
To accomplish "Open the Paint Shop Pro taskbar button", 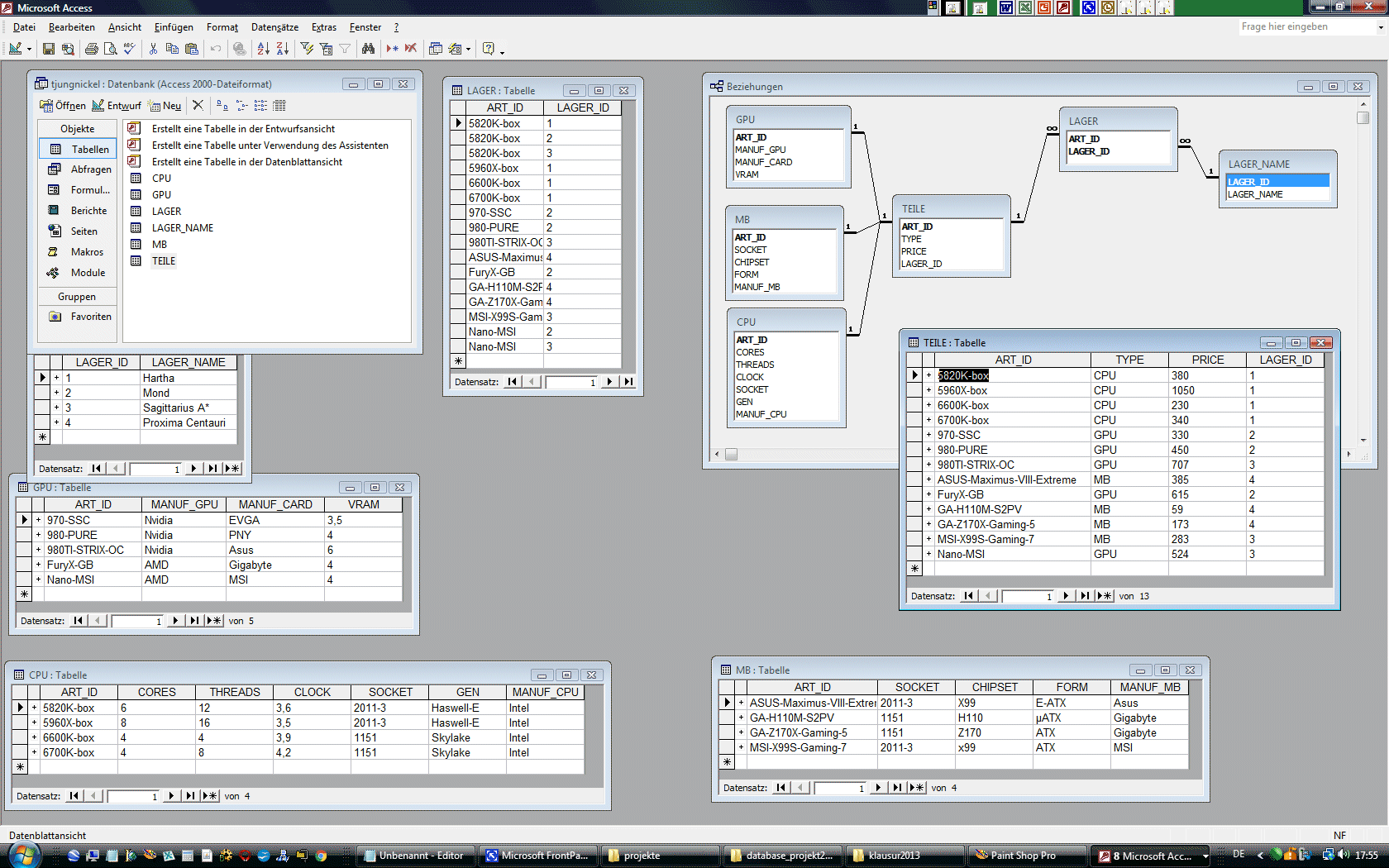I will point(1025,855).
